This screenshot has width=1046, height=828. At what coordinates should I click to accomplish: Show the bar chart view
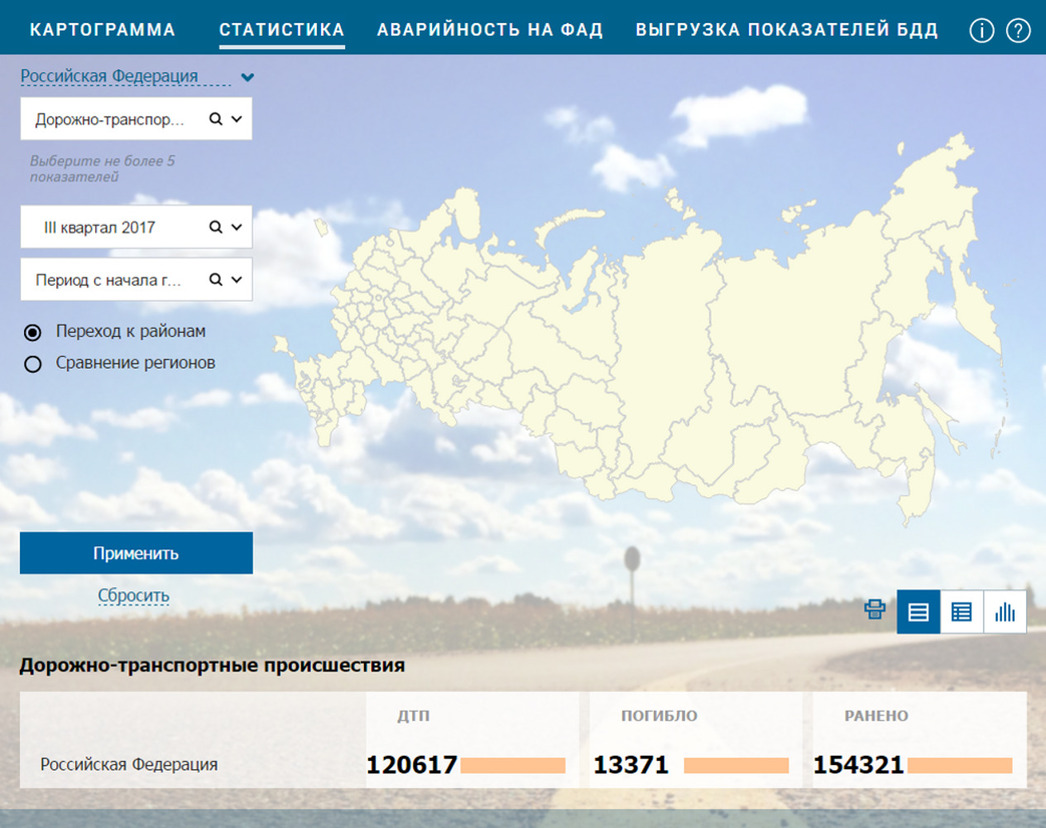(1005, 612)
